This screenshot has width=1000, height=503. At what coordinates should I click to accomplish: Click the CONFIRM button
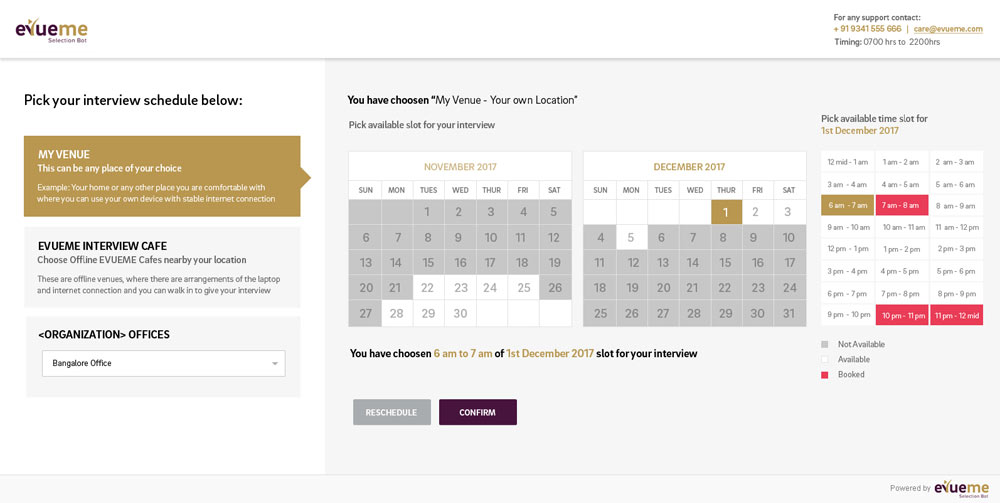click(478, 412)
